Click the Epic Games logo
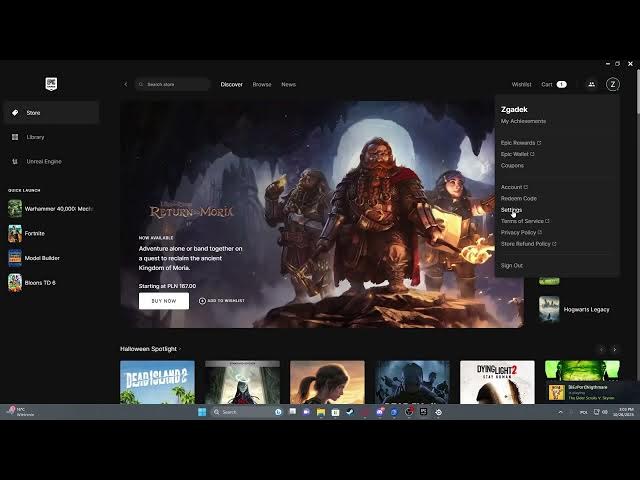The image size is (640, 480). (51, 84)
